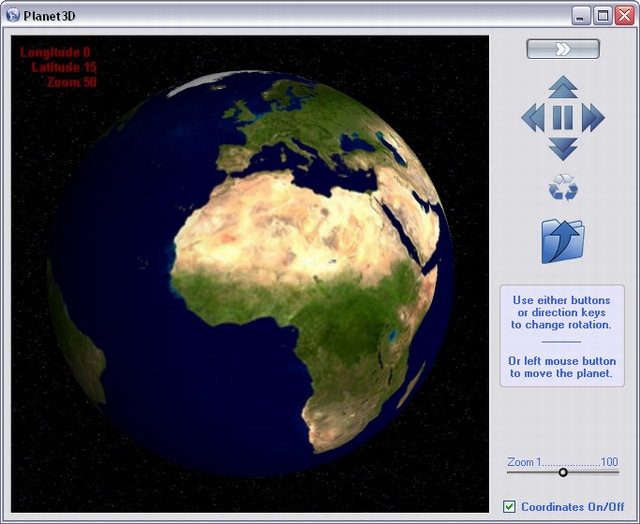This screenshot has width=640, height=524.
Task: Click the recycle reset icon
Action: coord(563,187)
